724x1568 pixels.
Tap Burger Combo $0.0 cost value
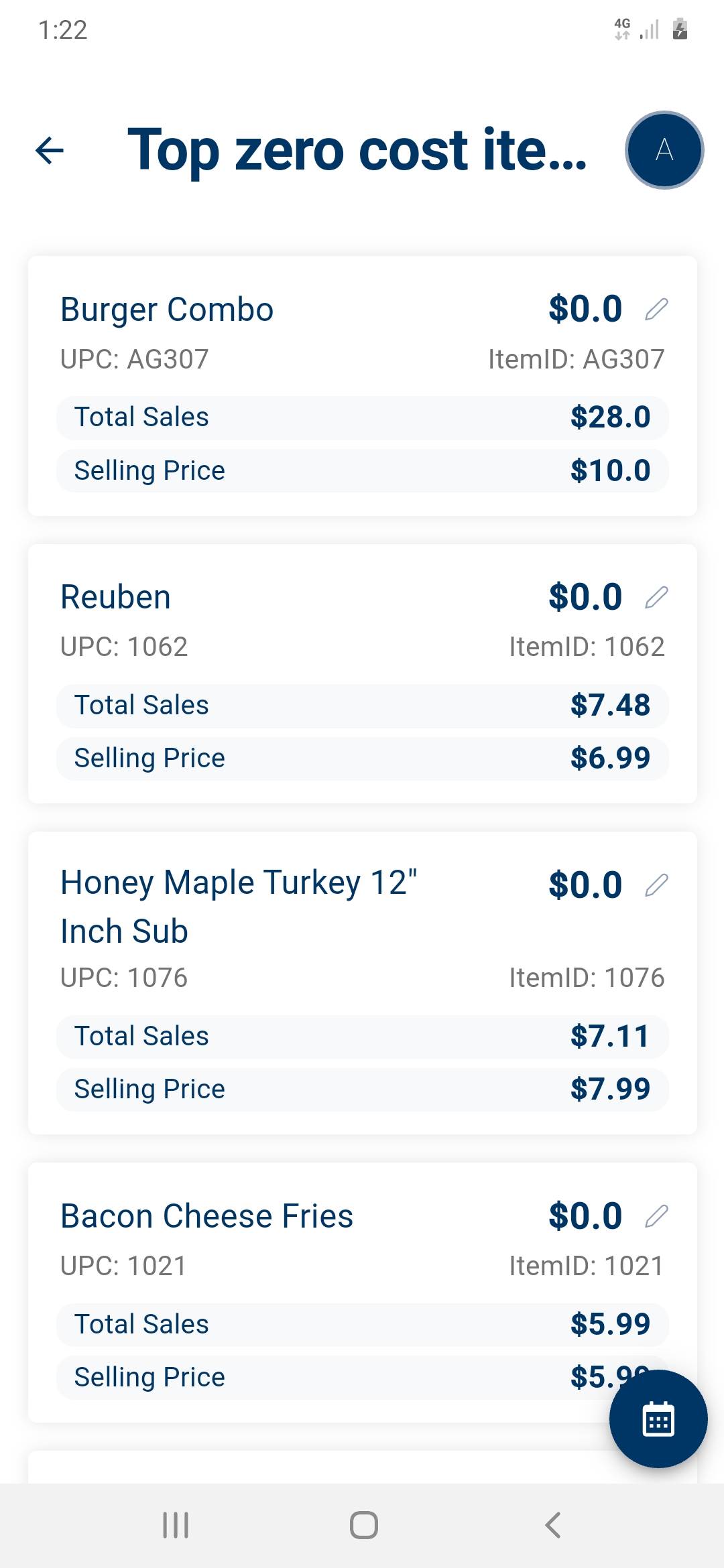[x=585, y=310]
